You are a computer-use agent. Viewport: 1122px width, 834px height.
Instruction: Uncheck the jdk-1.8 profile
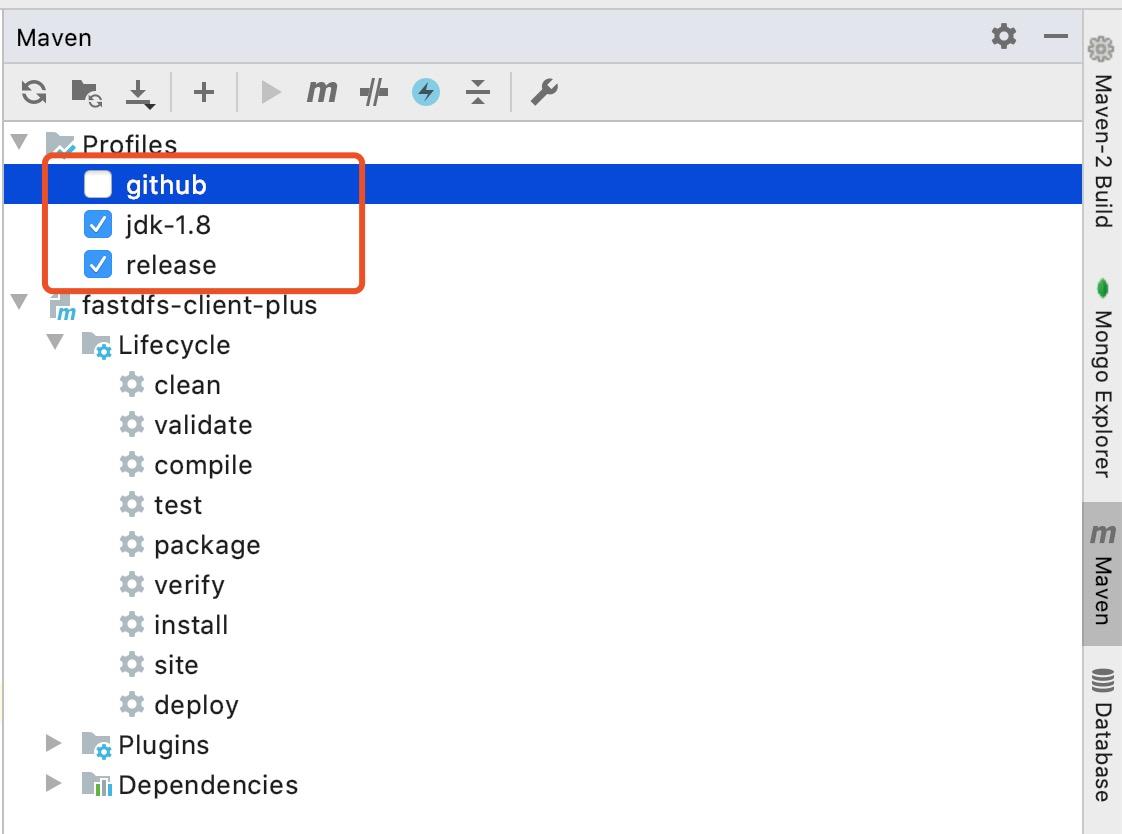click(x=98, y=224)
